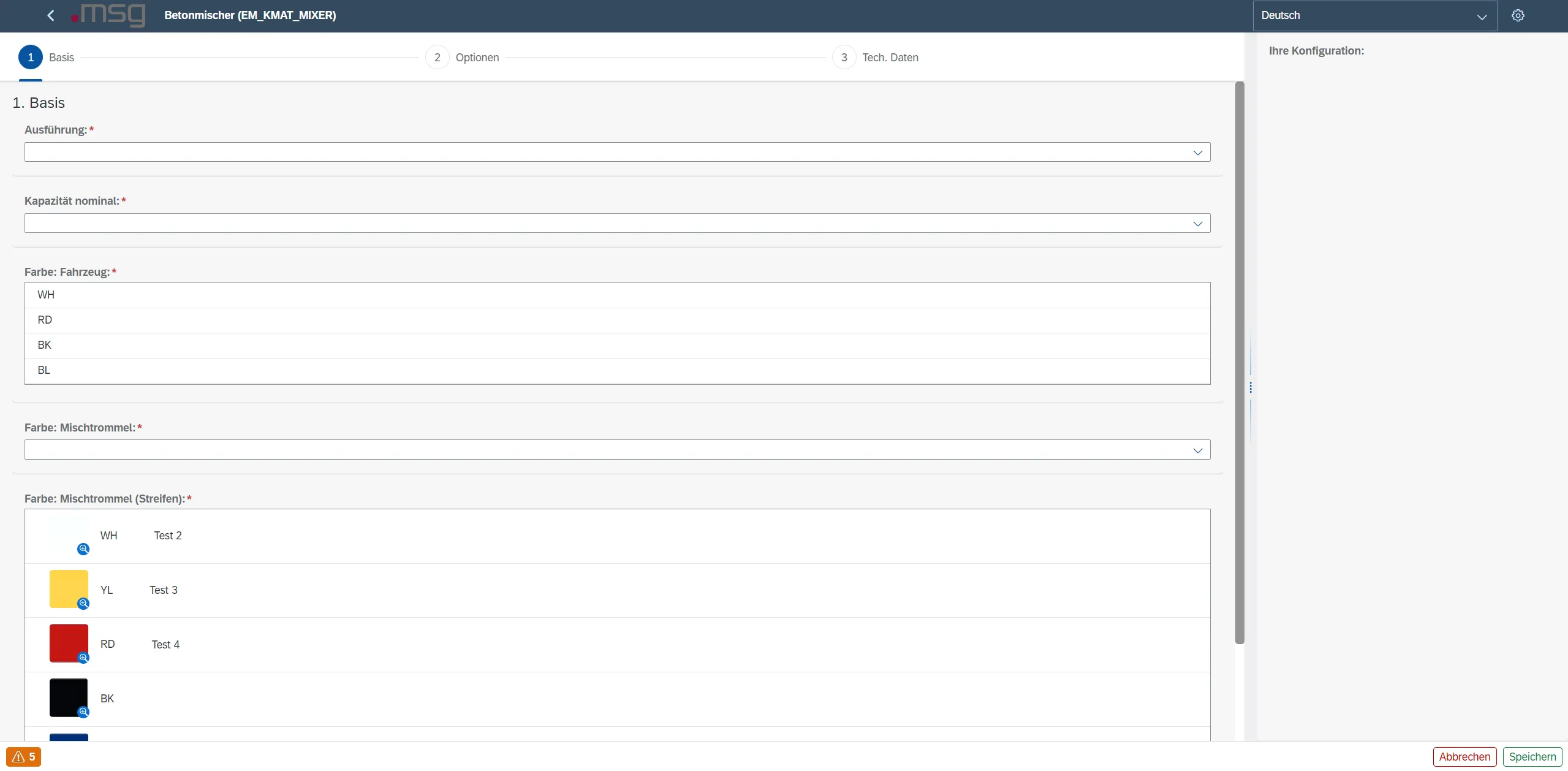Click the Abbrechen button
This screenshot has width=1568, height=771.
click(1464, 757)
